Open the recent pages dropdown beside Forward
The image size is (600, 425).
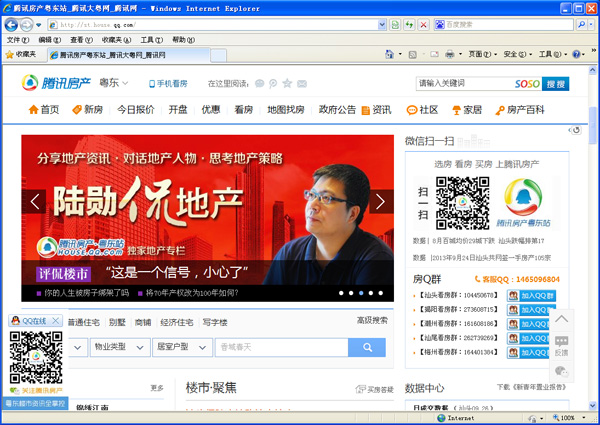point(39,25)
